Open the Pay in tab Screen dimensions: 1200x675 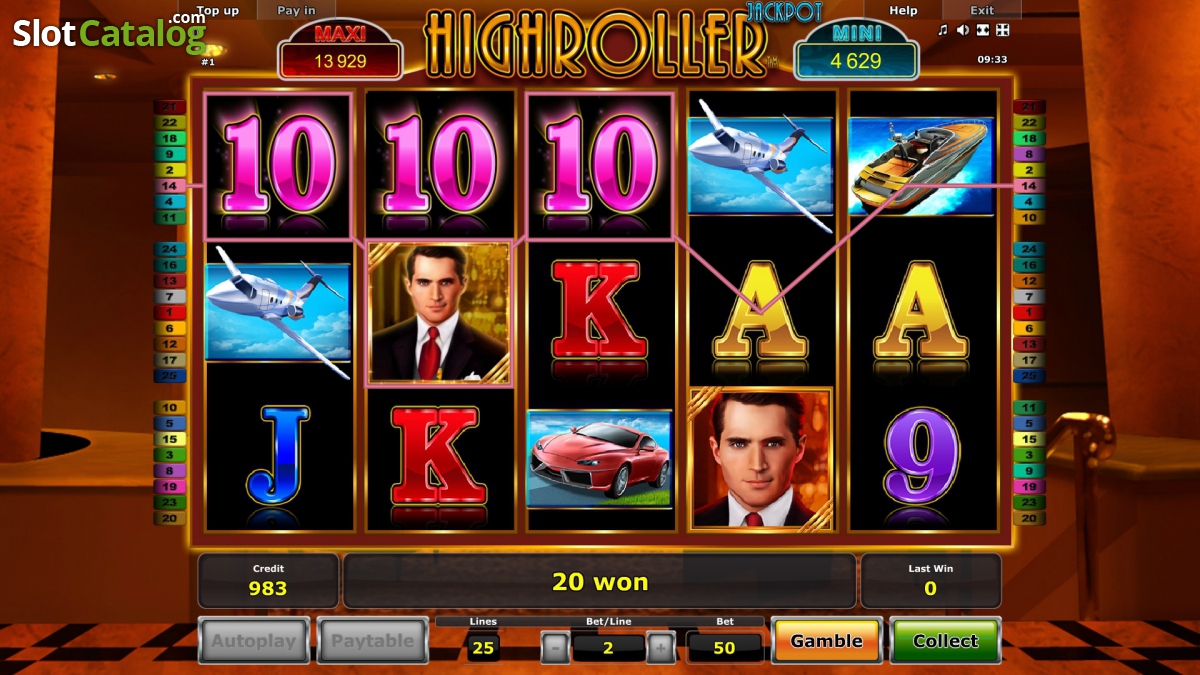point(296,11)
